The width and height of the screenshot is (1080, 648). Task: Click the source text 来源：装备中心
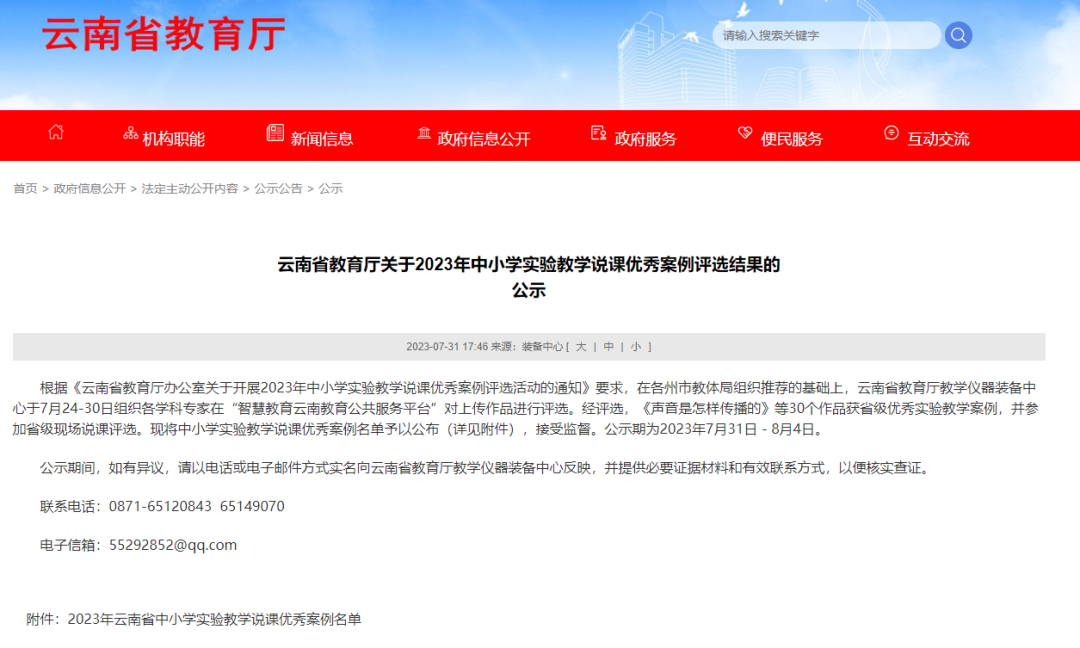[x=527, y=347]
